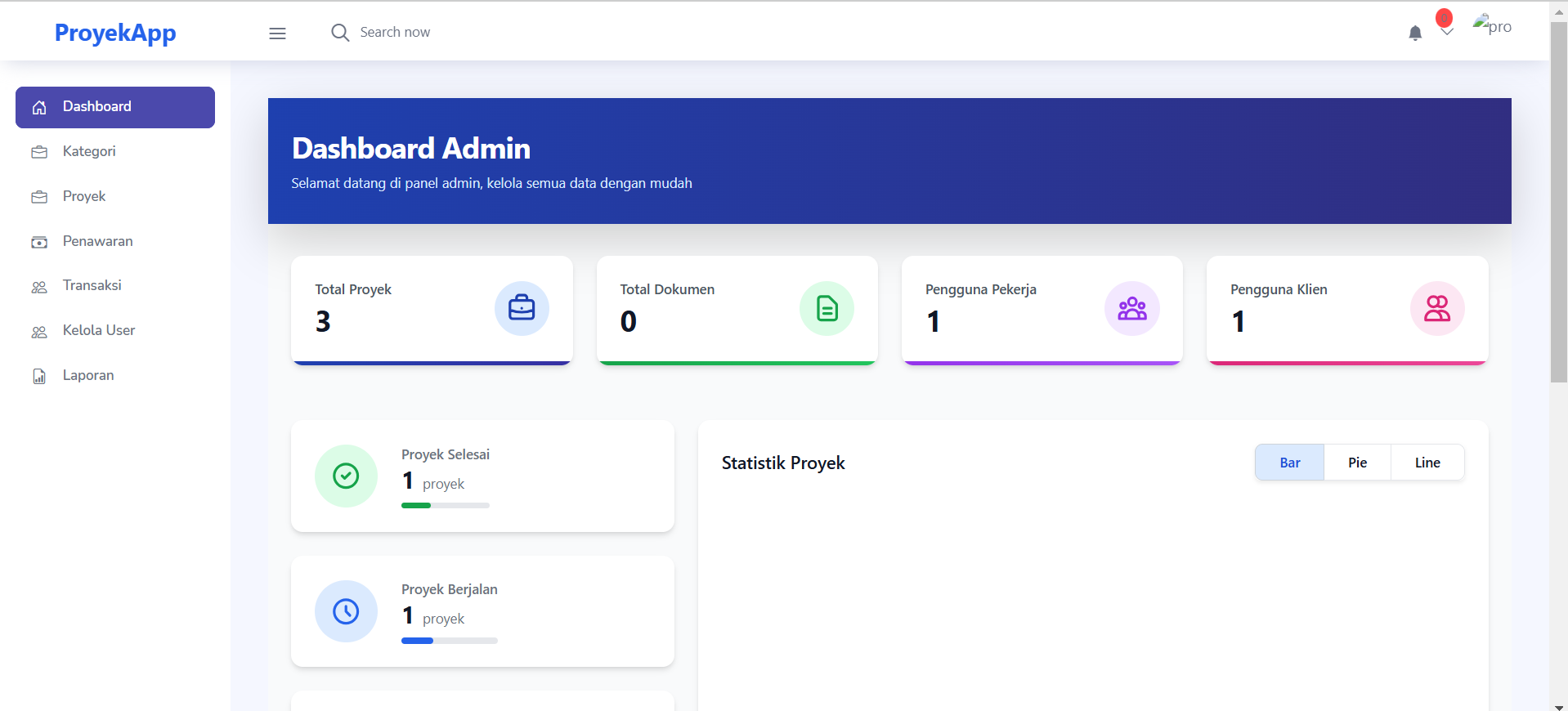Image resolution: width=1568 pixels, height=711 pixels.
Task: Click the notification bell icon
Action: coord(1414,33)
